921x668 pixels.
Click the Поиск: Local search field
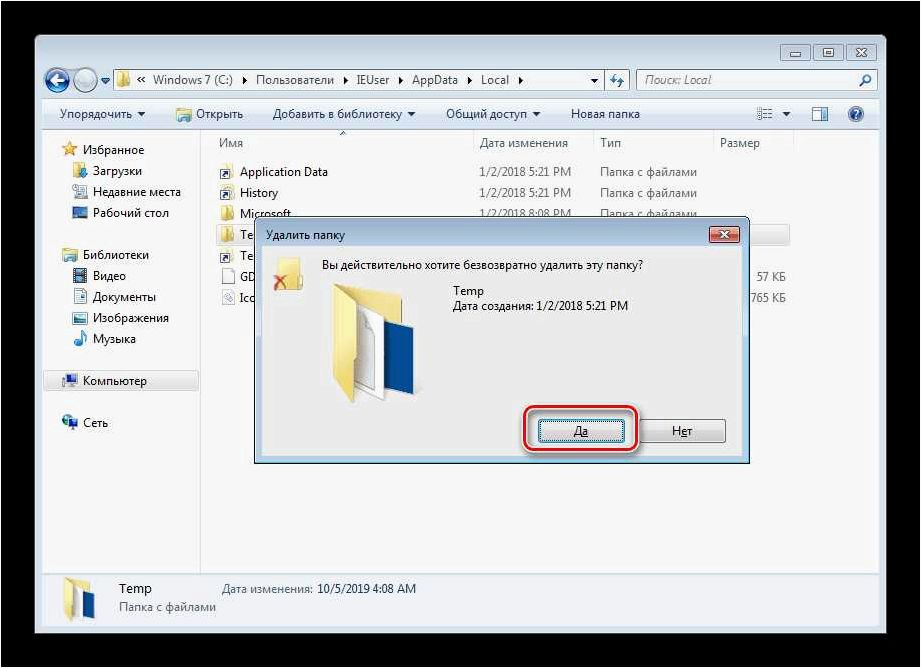point(746,80)
